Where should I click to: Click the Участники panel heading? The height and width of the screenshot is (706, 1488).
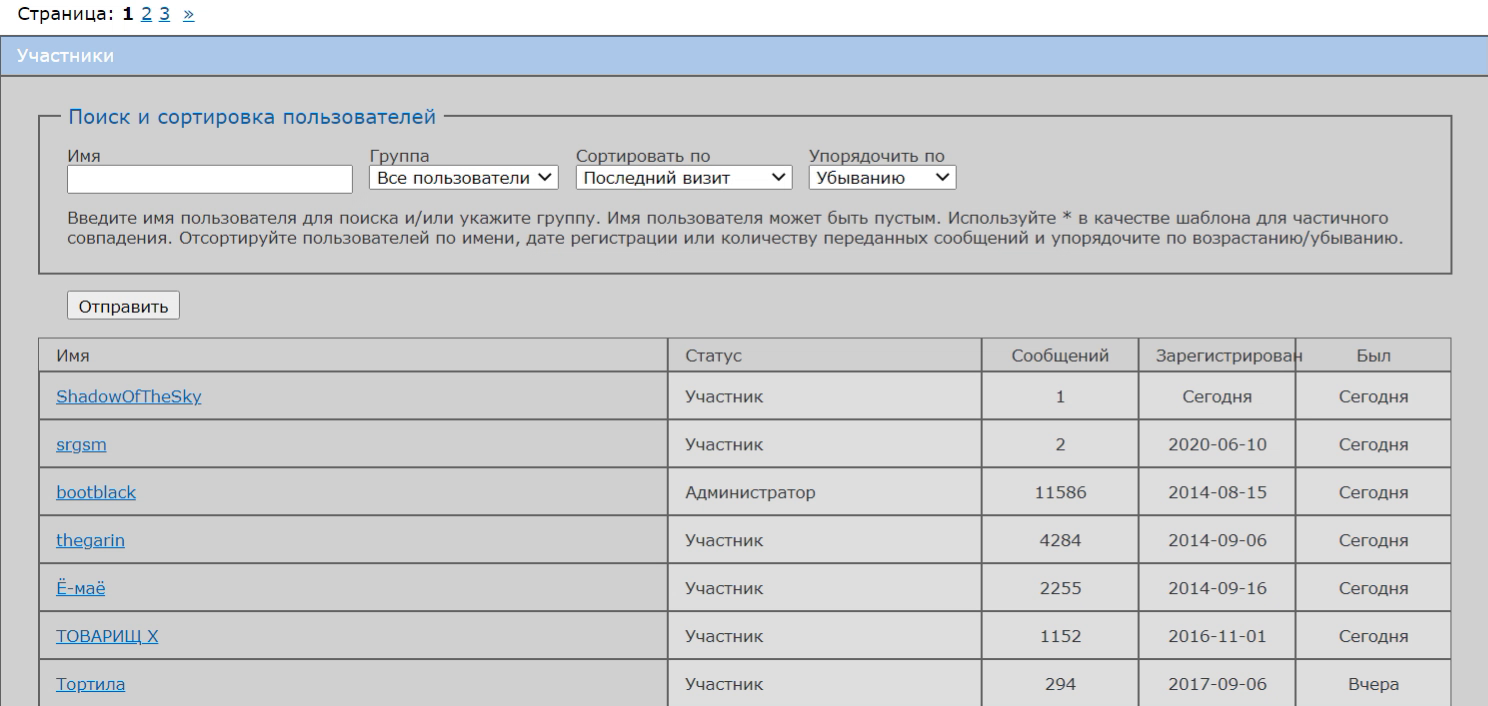coord(65,56)
